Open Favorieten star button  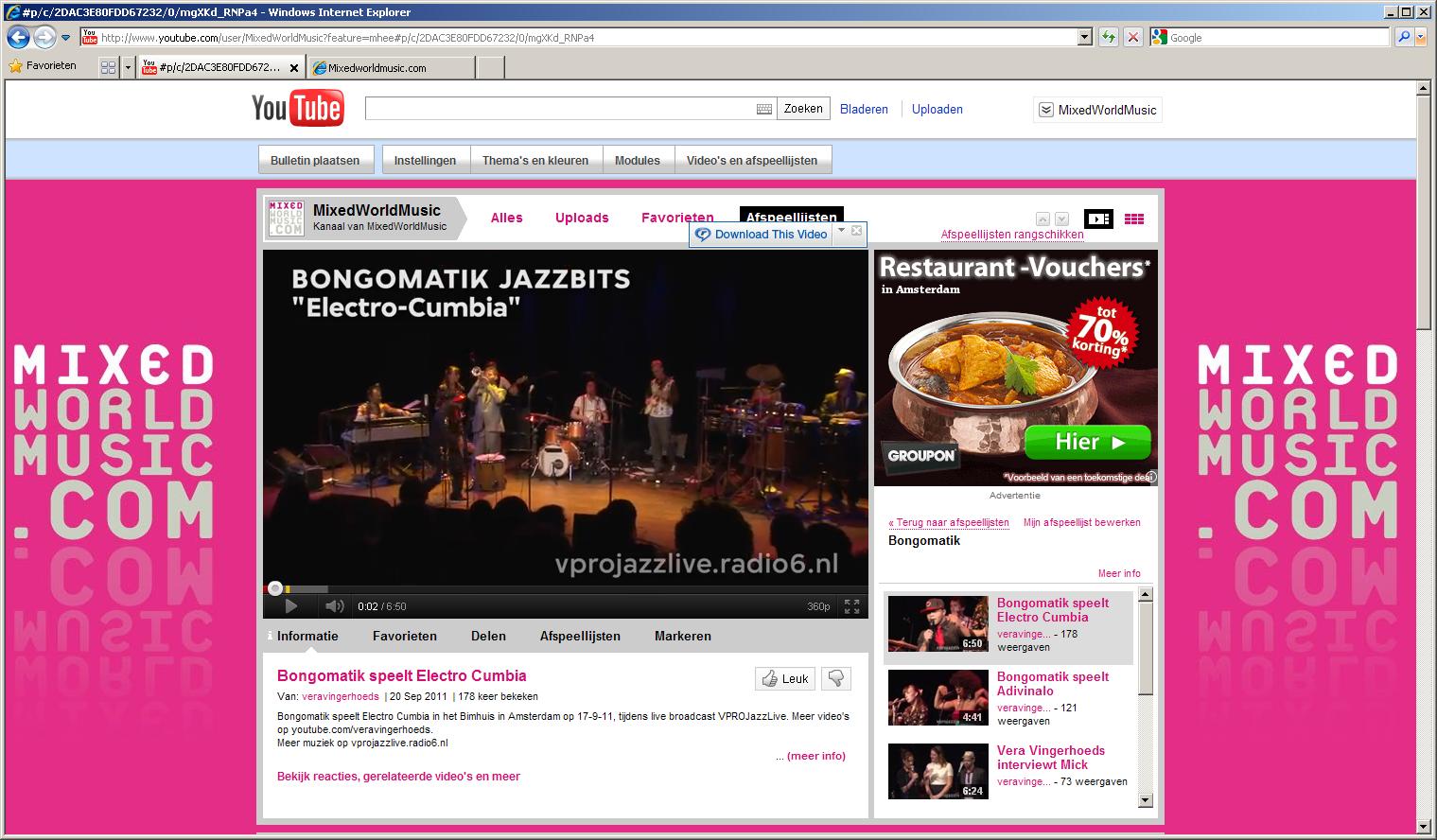(43, 66)
